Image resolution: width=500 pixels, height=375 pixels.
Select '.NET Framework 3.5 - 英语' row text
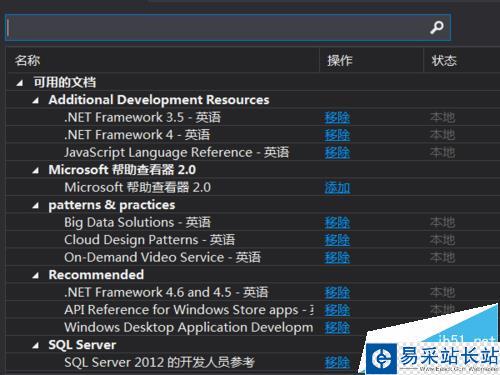click(142, 117)
